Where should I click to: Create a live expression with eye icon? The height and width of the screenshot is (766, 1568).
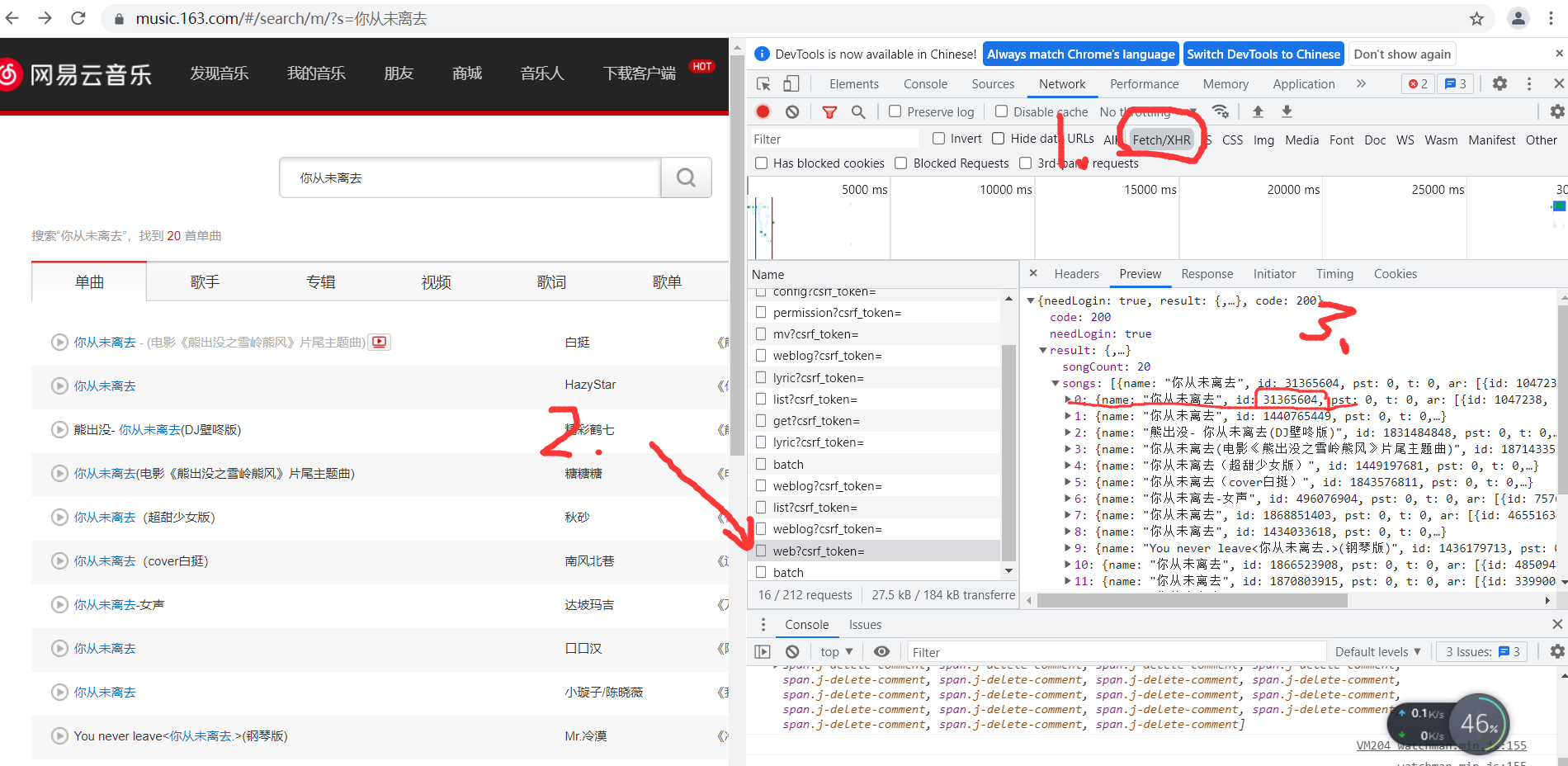click(x=881, y=651)
